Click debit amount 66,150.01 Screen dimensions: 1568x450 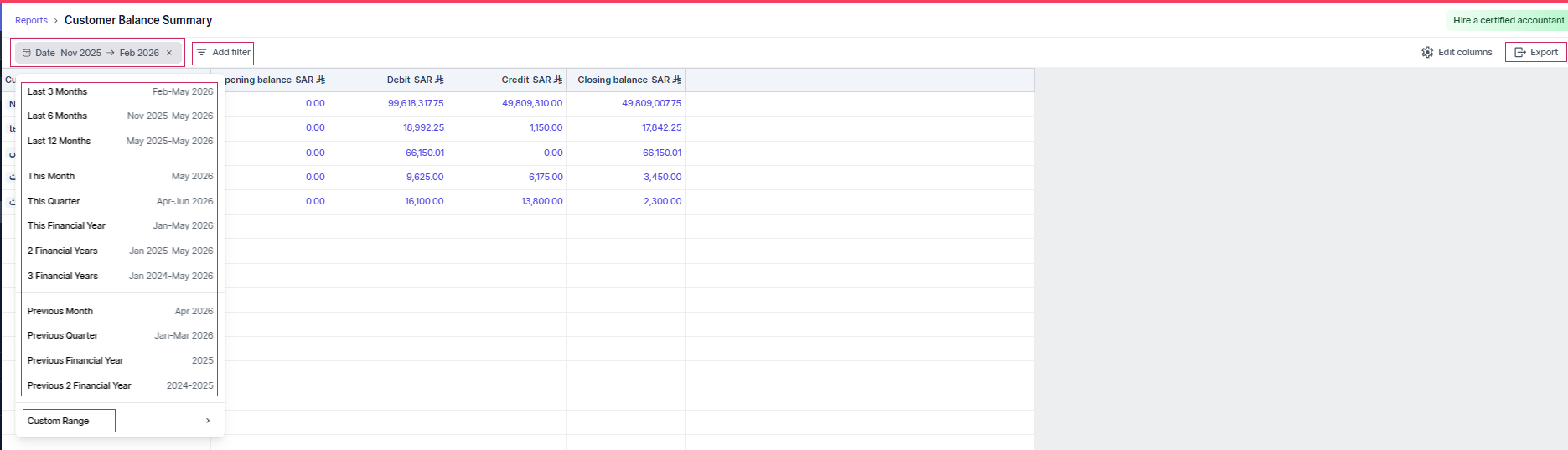(x=424, y=153)
